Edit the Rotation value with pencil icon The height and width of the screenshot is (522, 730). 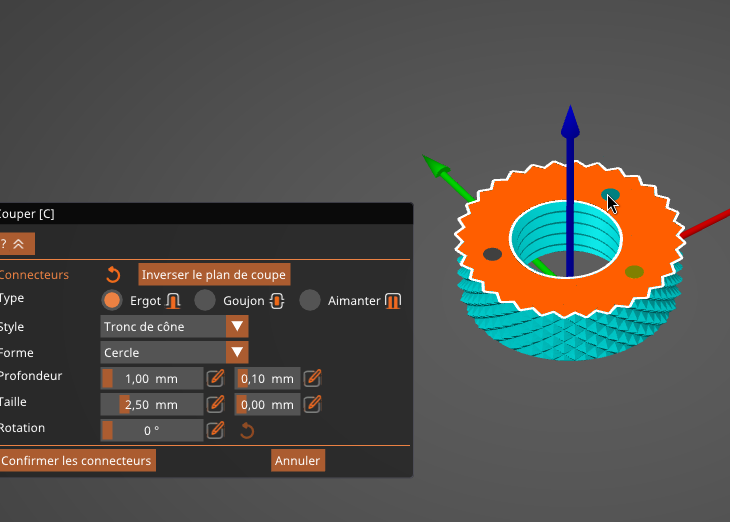point(216,430)
